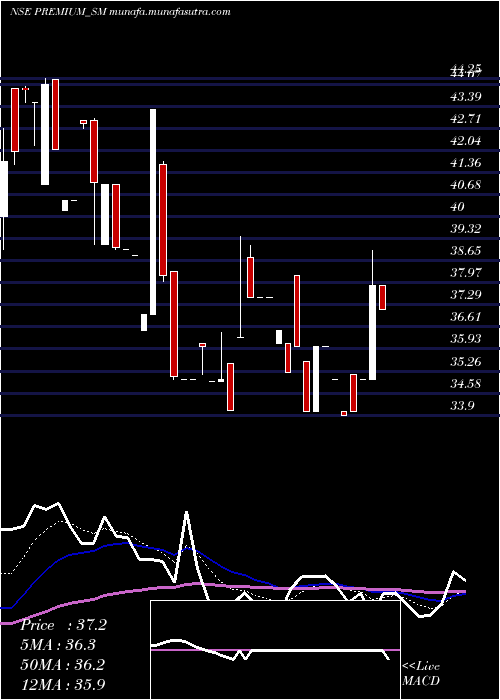Click the 40.68 price axis label

point(466,185)
